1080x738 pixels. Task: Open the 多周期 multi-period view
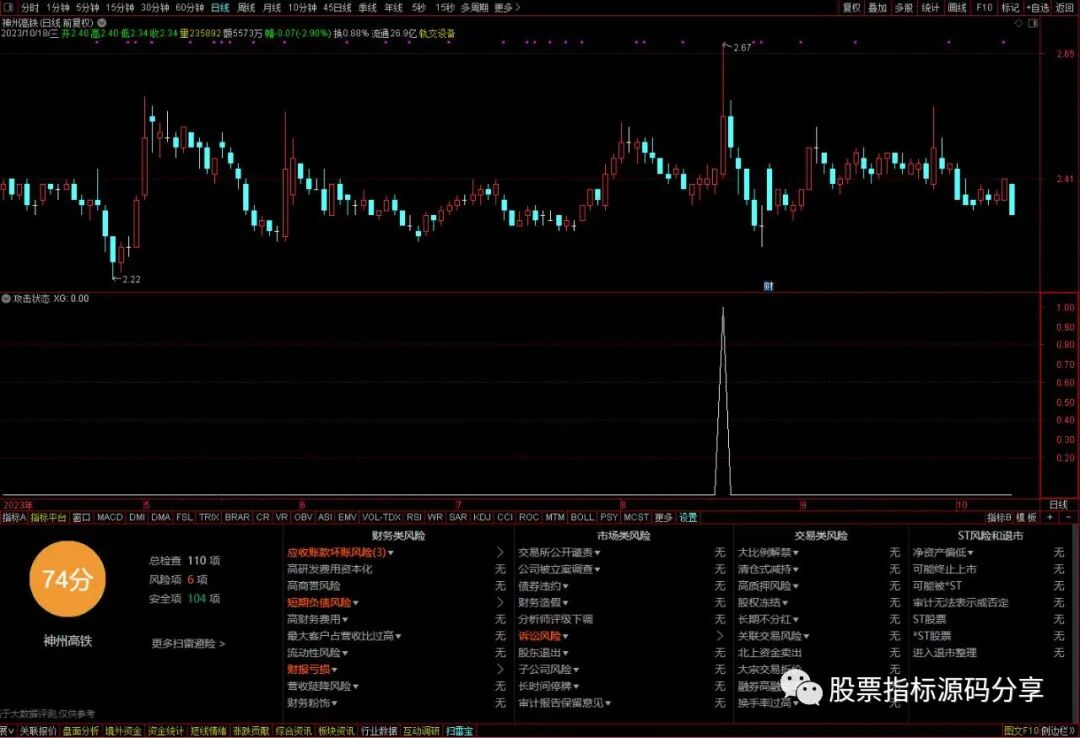(475, 8)
